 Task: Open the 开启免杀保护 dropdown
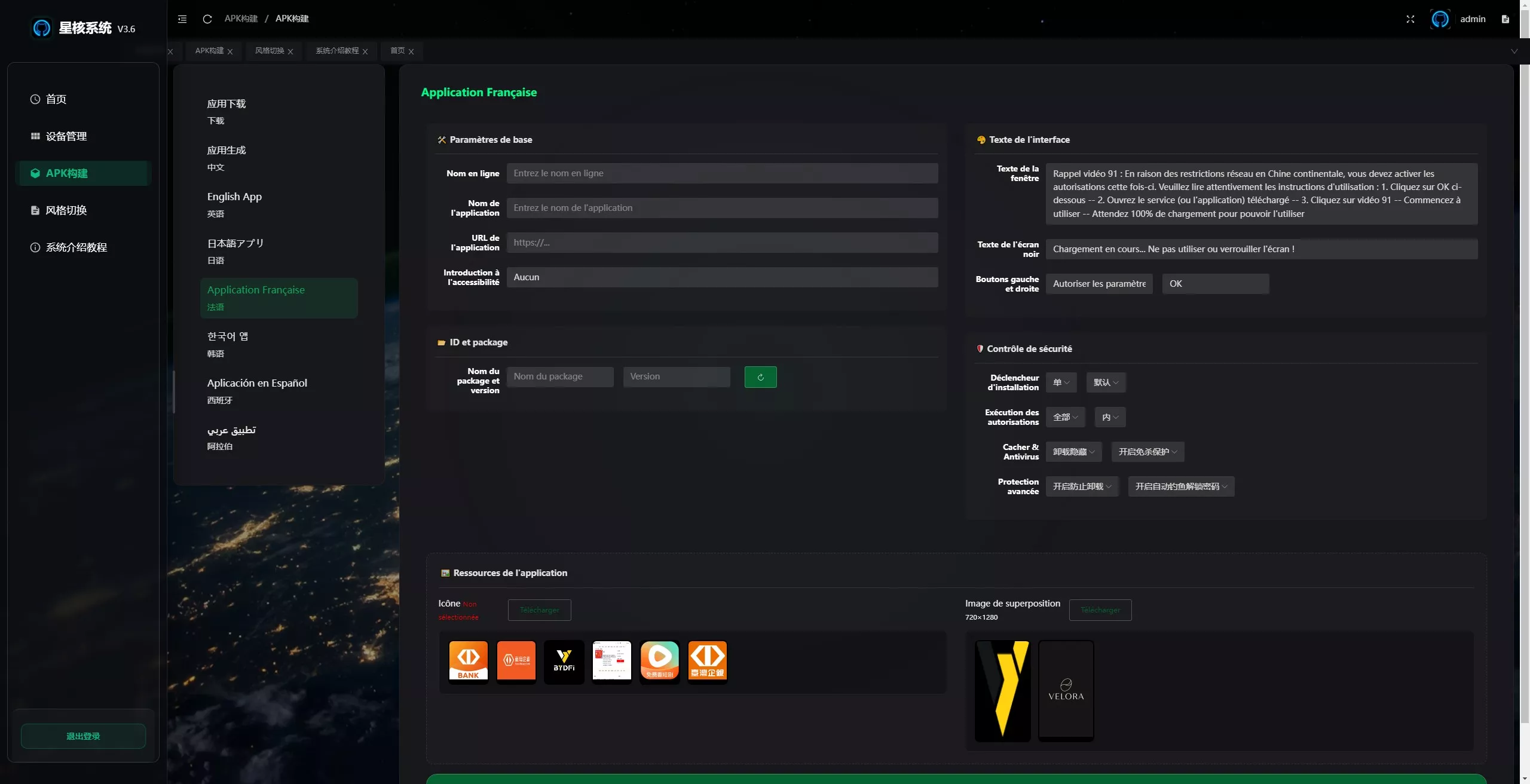pos(1148,452)
